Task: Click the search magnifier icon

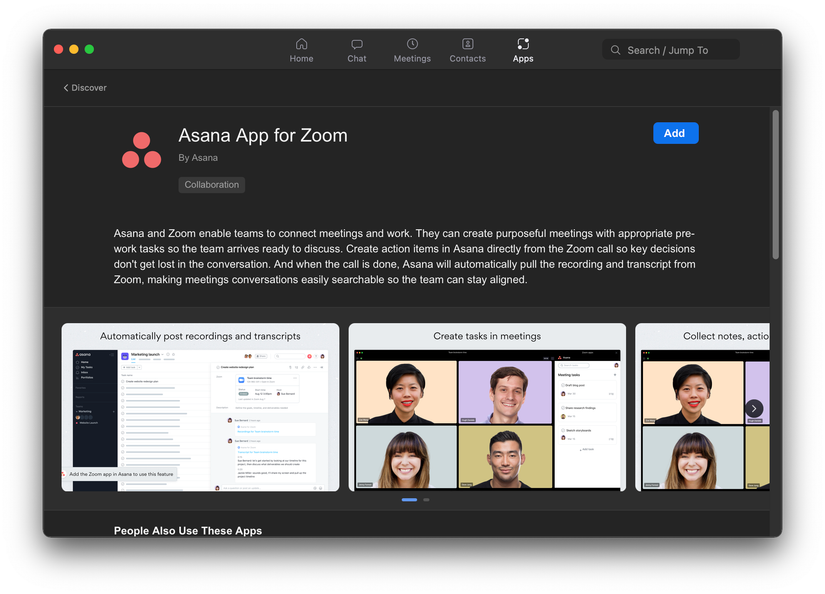Action: 615,50
